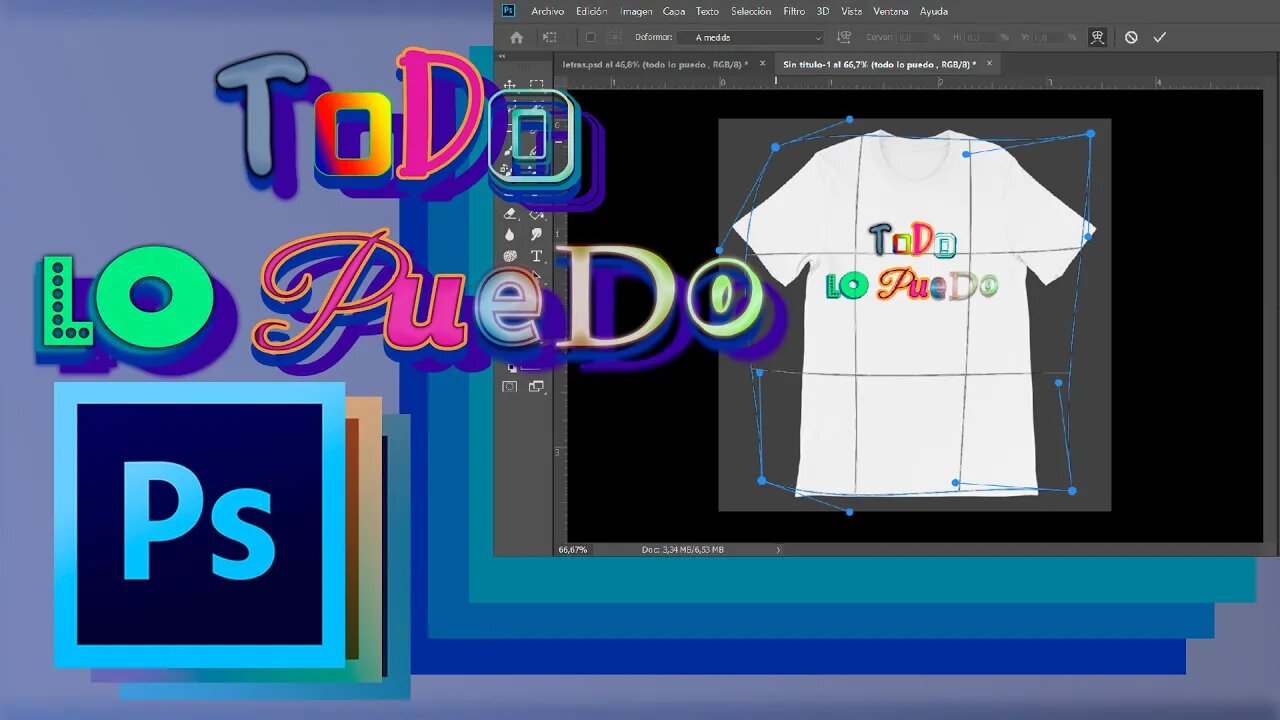
Task: Click the V distortion value field
Action: click(x=1050, y=37)
